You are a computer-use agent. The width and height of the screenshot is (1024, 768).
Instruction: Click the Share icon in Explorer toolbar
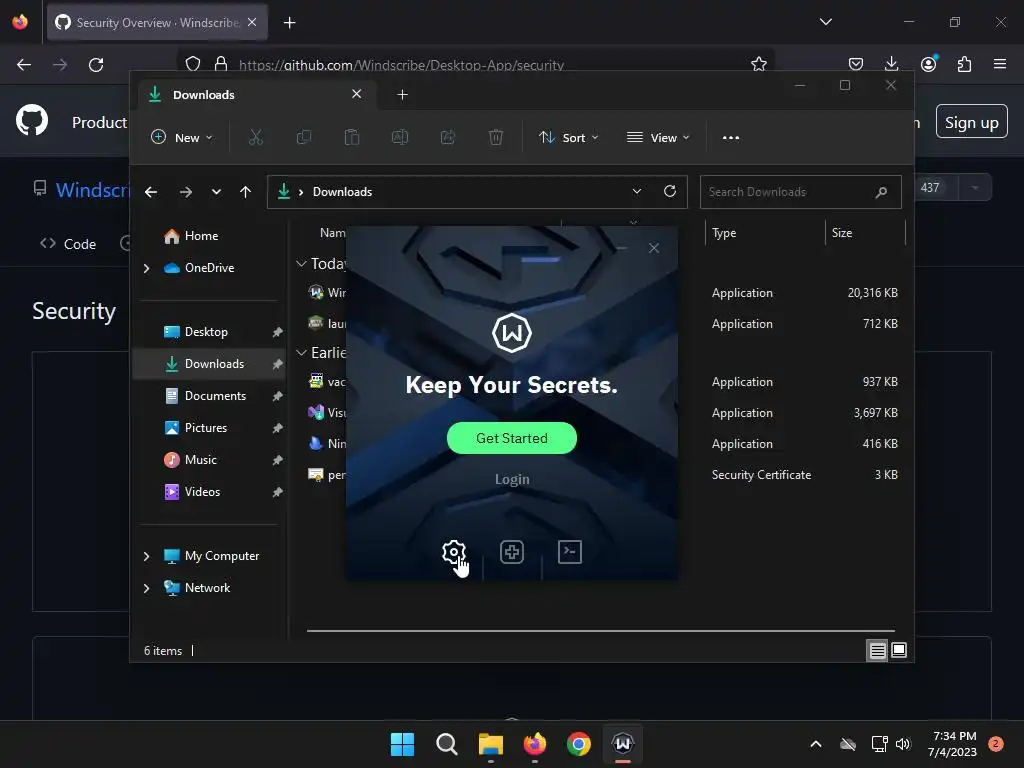(x=448, y=137)
